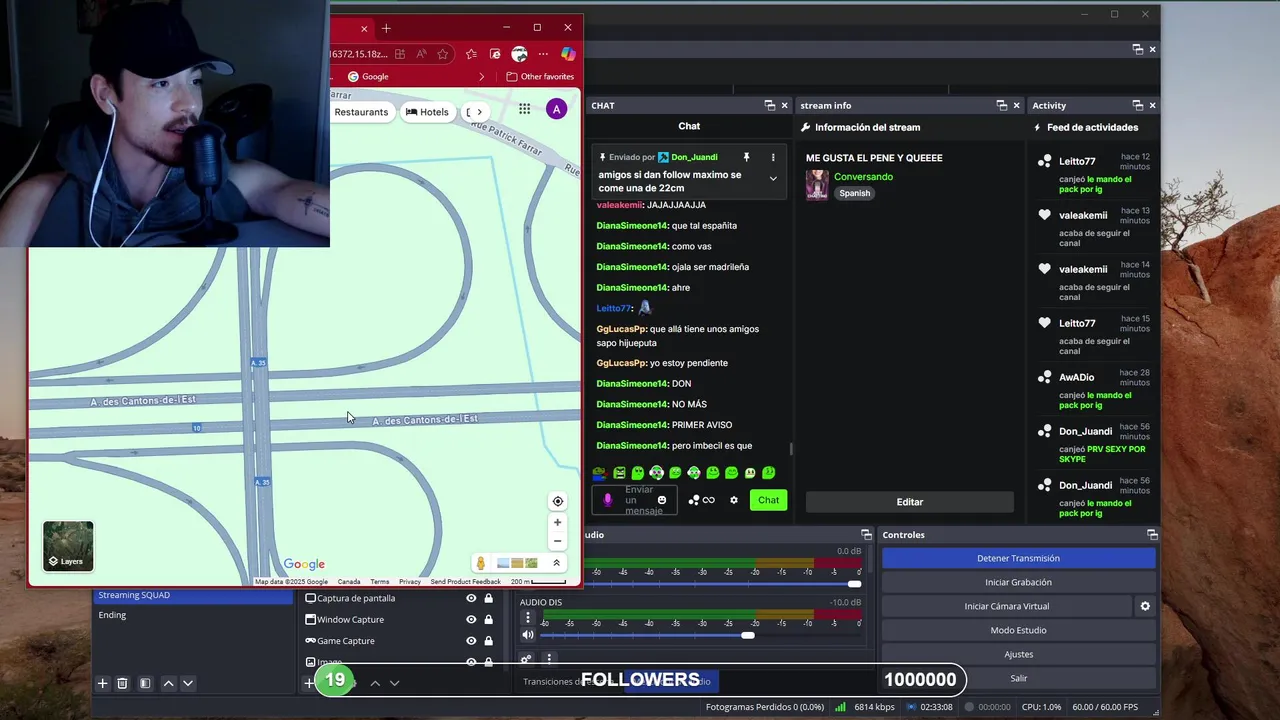This screenshot has height=720, width=1280.
Task: Move the selected scene down
Action: [187, 683]
